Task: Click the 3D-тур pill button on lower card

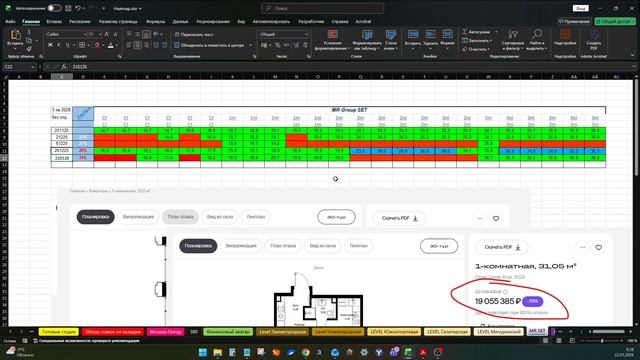Action: pyautogui.click(x=439, y=246)
